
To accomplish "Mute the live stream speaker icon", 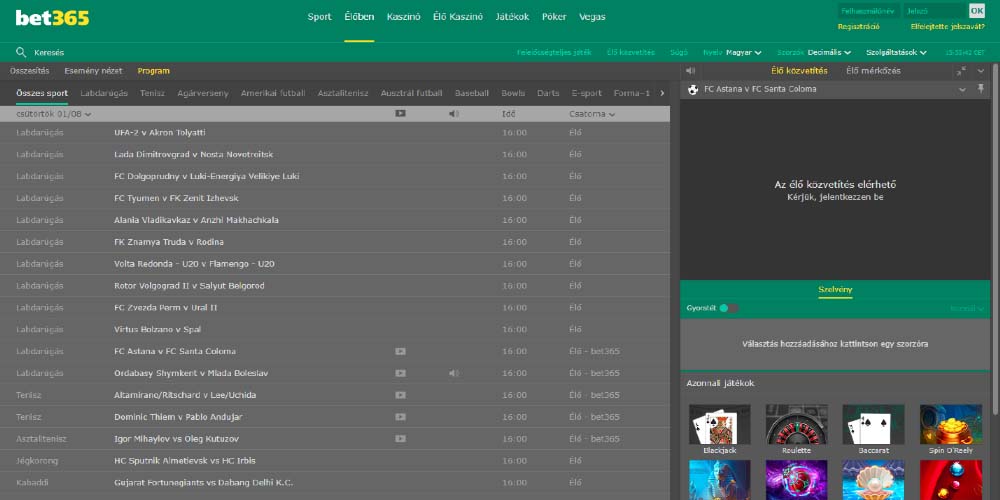I will tap(688, 71).
